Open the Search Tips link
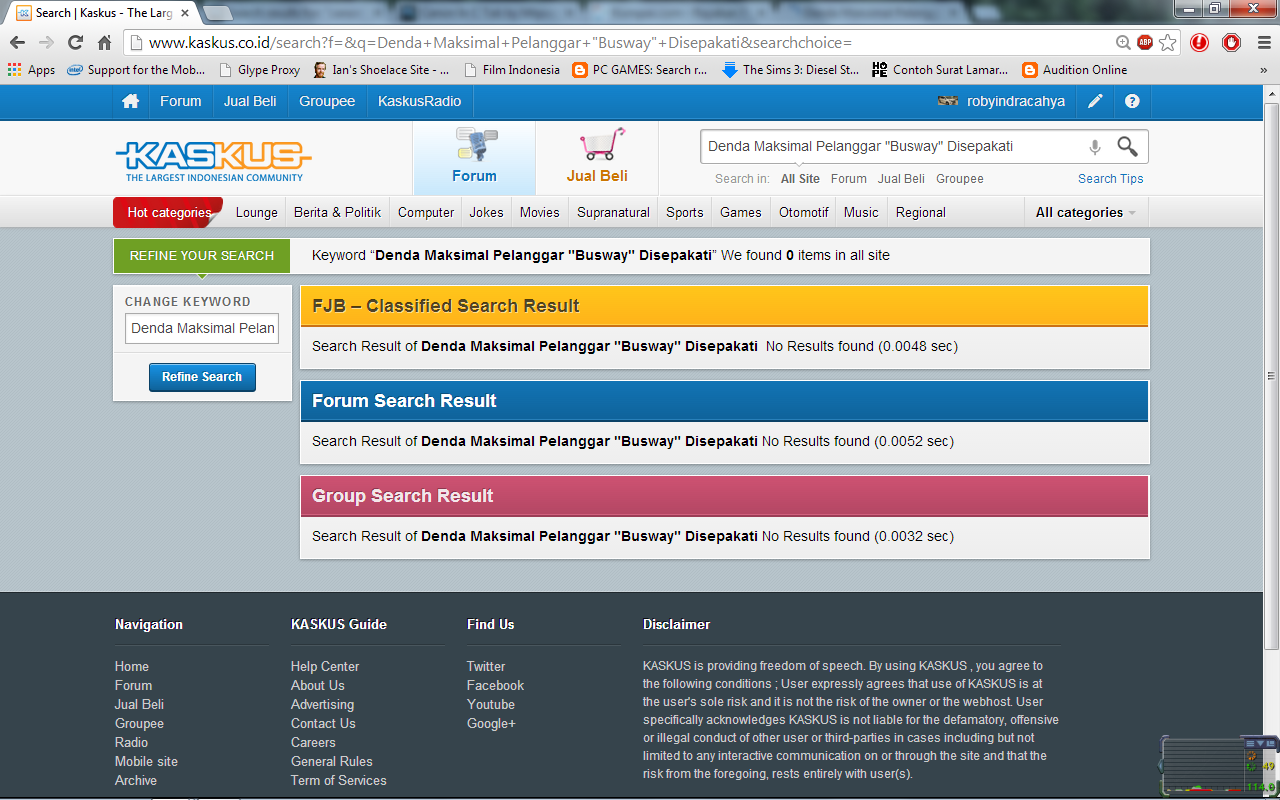Screen dimensions: 1280x800 (1111, 179)
